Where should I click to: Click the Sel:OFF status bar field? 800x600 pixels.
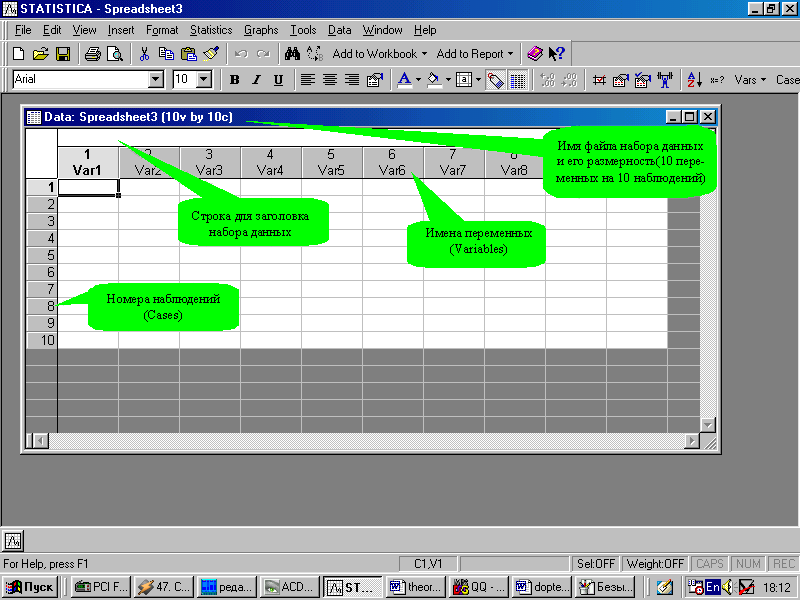595,564
